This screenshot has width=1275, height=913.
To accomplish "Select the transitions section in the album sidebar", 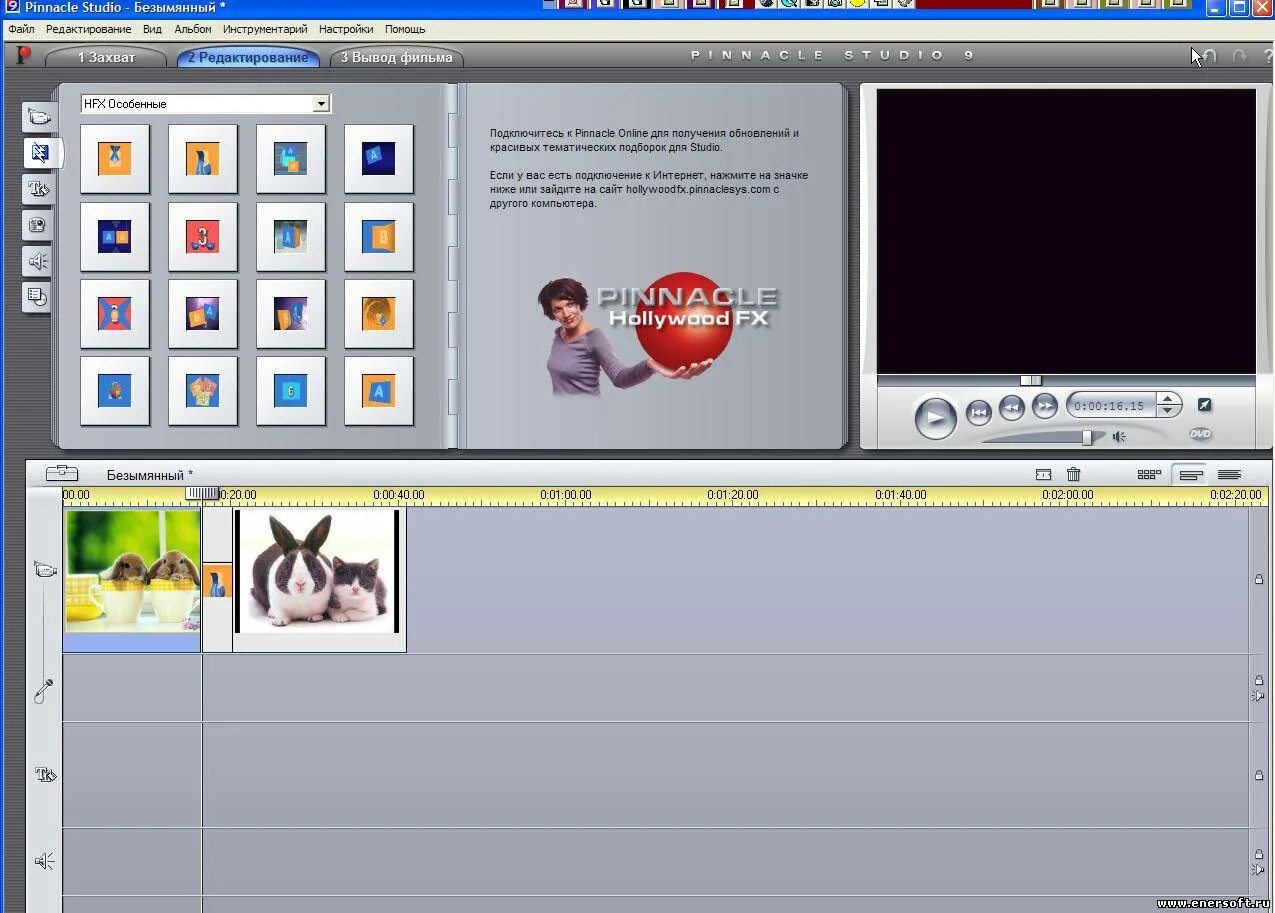I will pos(38,153).
